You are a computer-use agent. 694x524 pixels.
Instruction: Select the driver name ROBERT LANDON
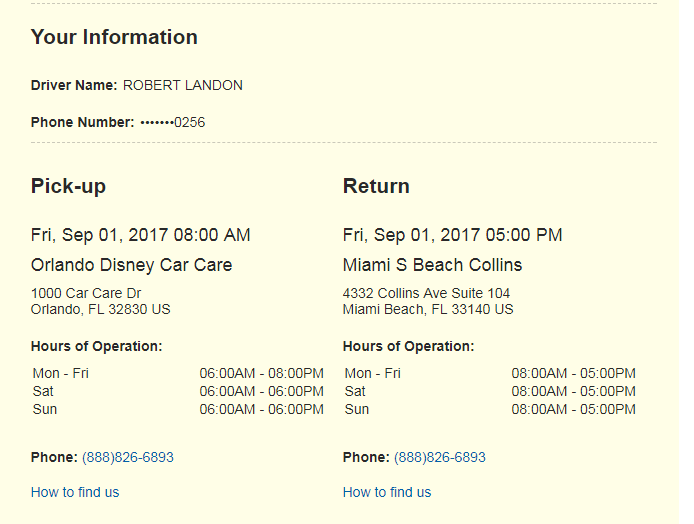click(x=183, y=86)
